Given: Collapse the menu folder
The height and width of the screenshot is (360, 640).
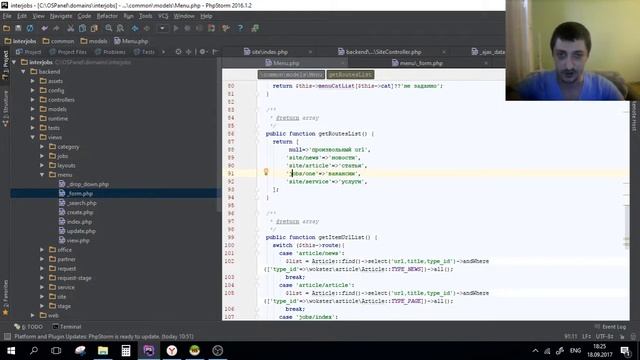Looking at the screenshot, I should click(x=42, y=175).
